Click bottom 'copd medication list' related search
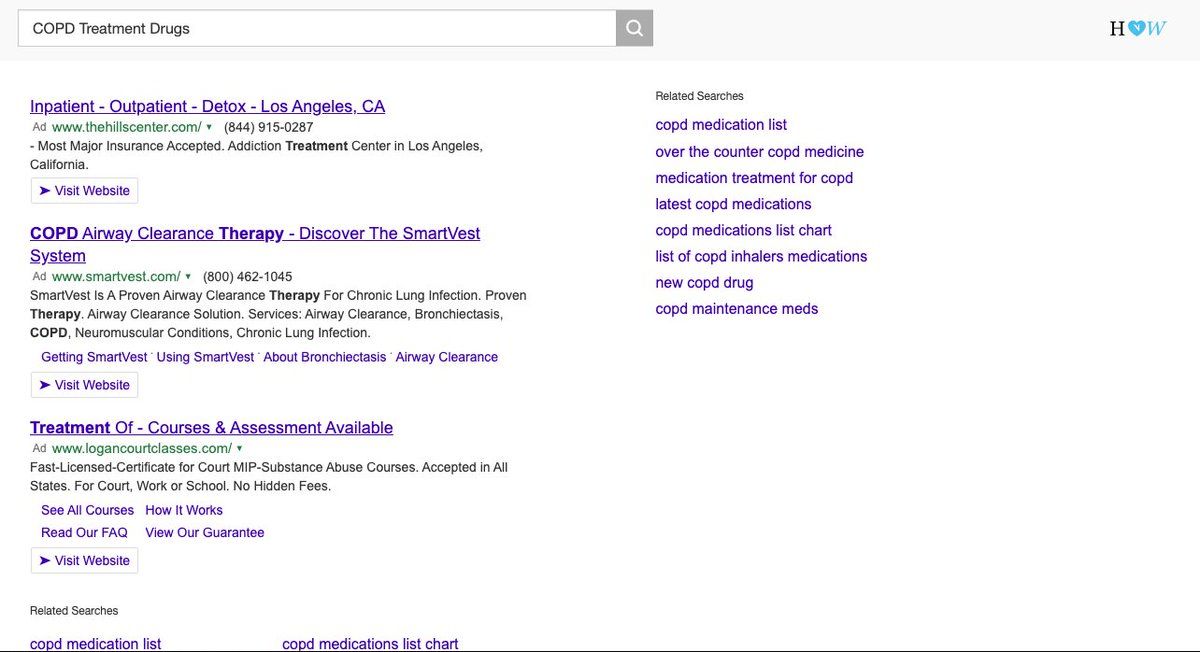 click(x=95, y=644)
